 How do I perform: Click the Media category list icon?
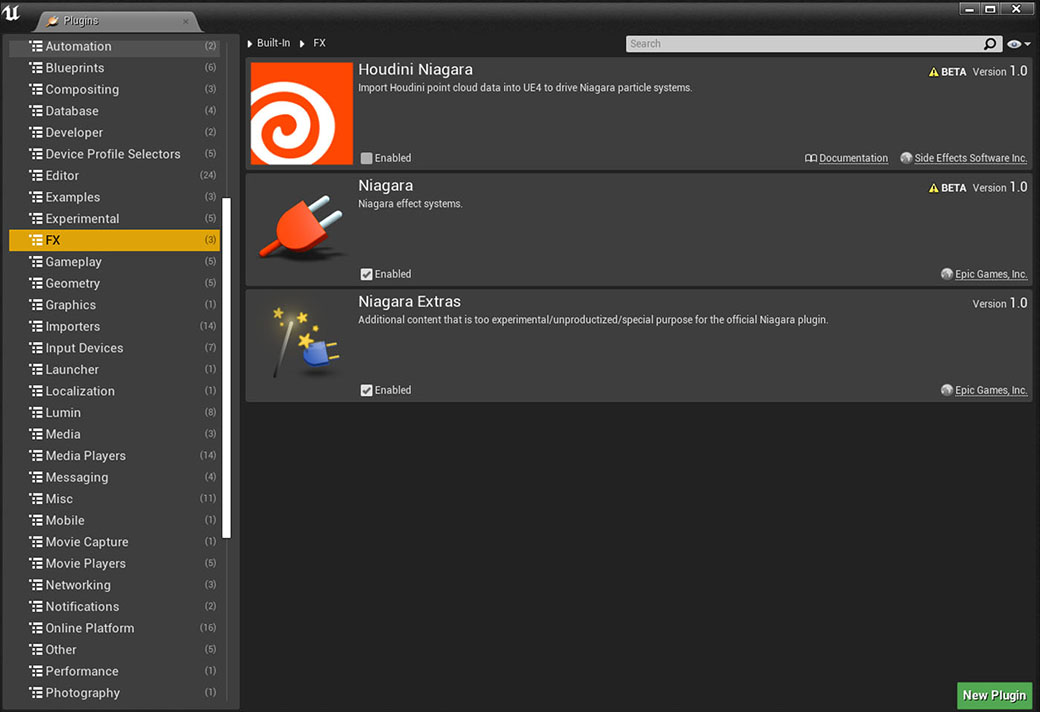tap(36, 434)
